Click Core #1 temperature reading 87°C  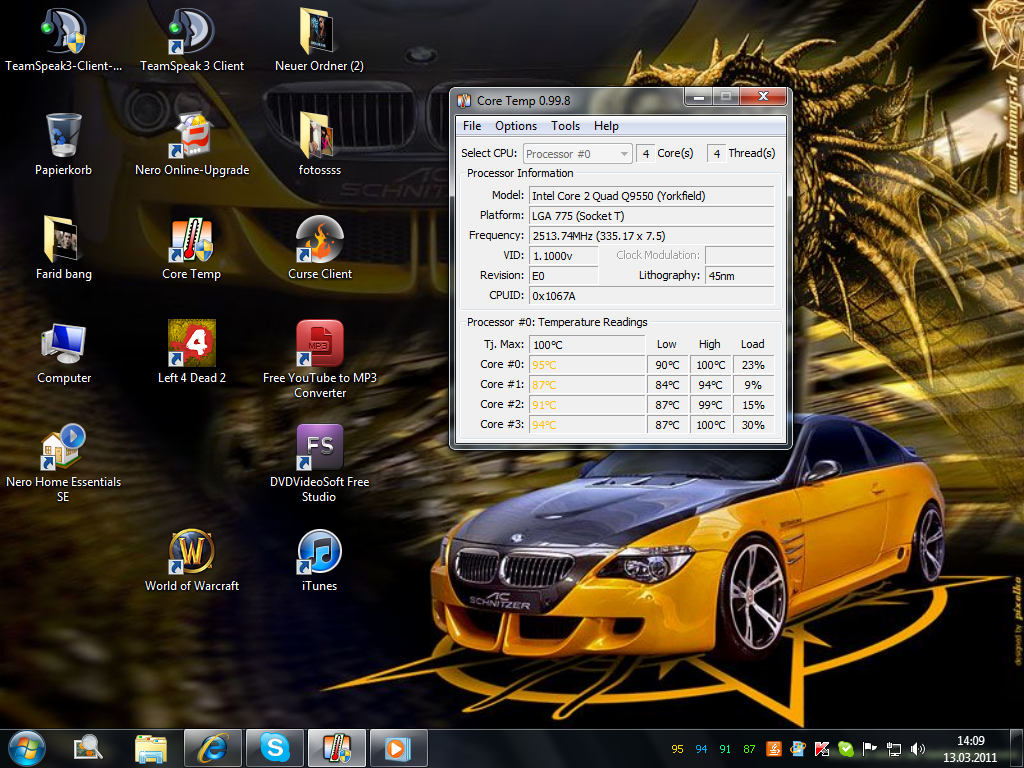587,385
